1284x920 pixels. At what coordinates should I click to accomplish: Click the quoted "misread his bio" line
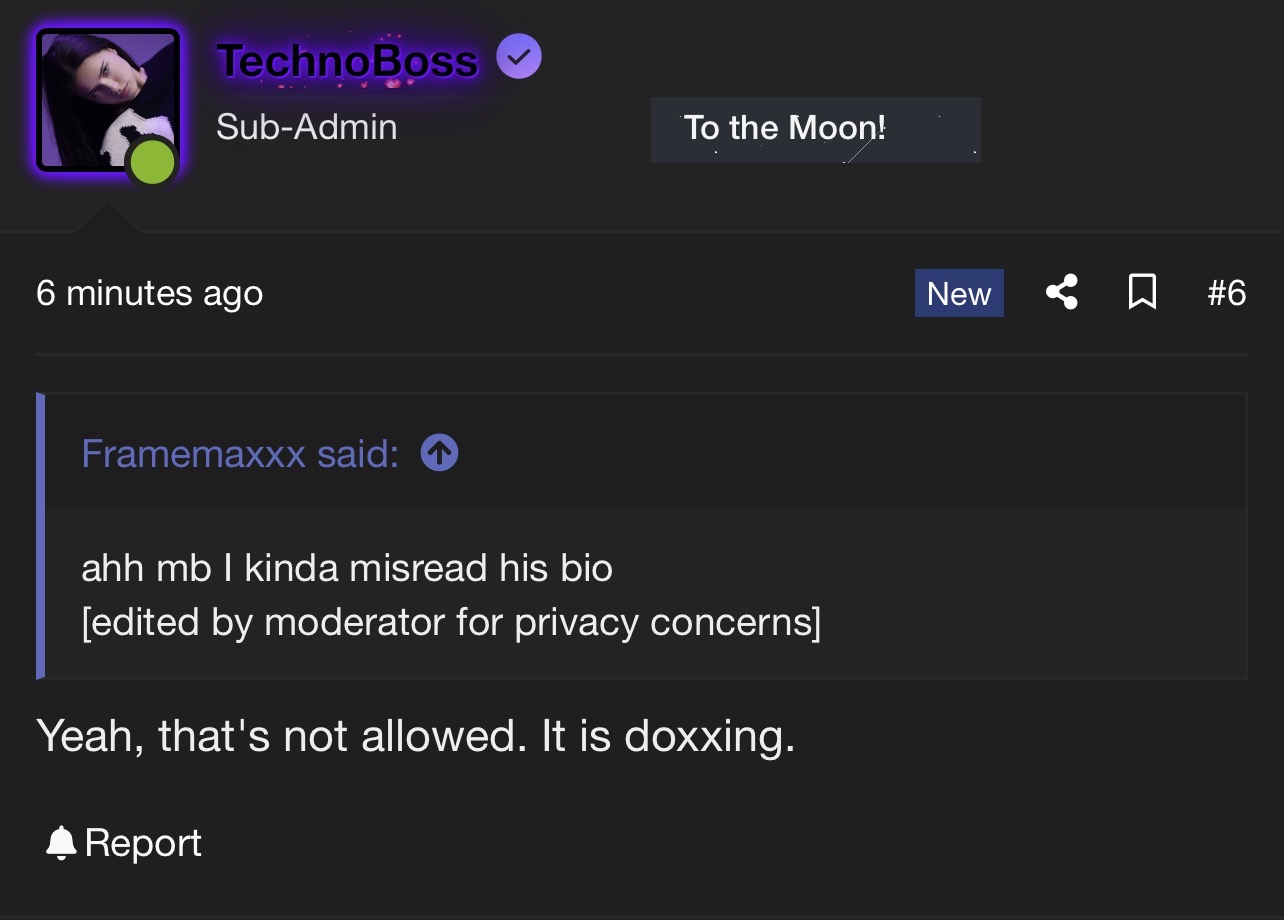pos(346,568)
